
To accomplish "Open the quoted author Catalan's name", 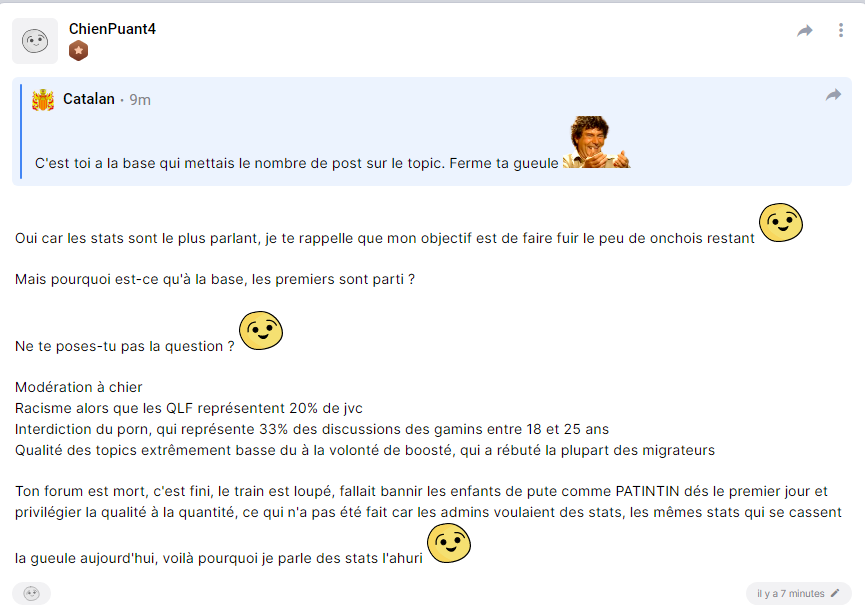I will pyautogui.click(x=89, y=99).
